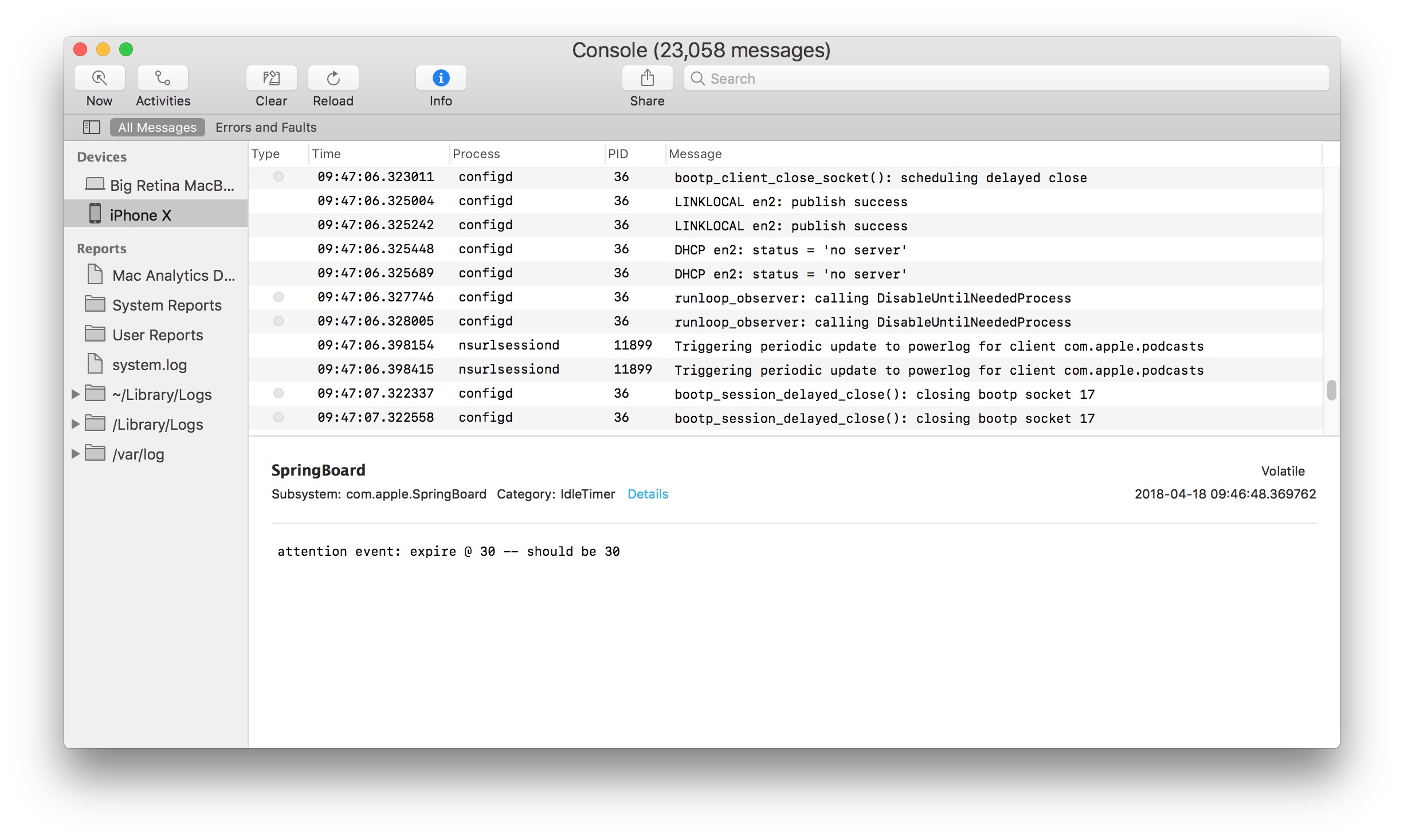Image resolution: width=1404 pixels, height=840 pixels.
Task: Reload the console messages
Action: [x=333, y=78]
